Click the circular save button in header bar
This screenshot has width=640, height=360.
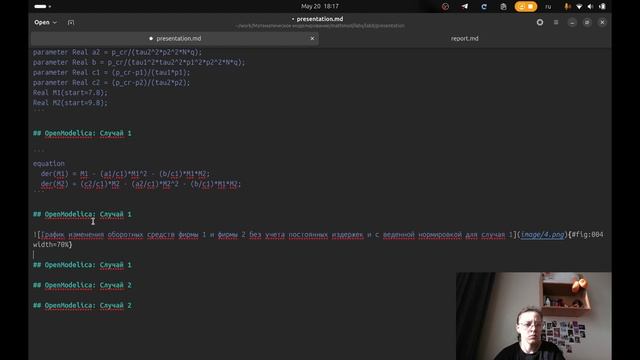coord(540,22)
